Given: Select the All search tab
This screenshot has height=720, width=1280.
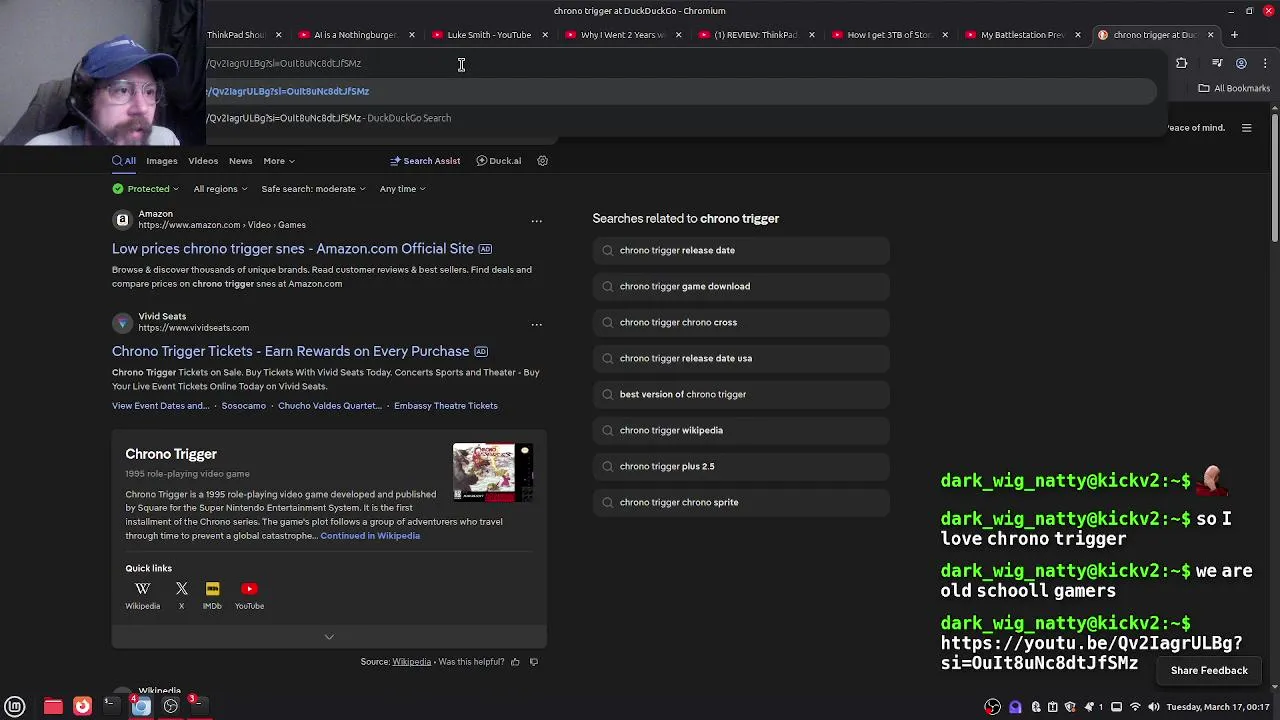Looking at the screenshot, I should tap(124, 161).
